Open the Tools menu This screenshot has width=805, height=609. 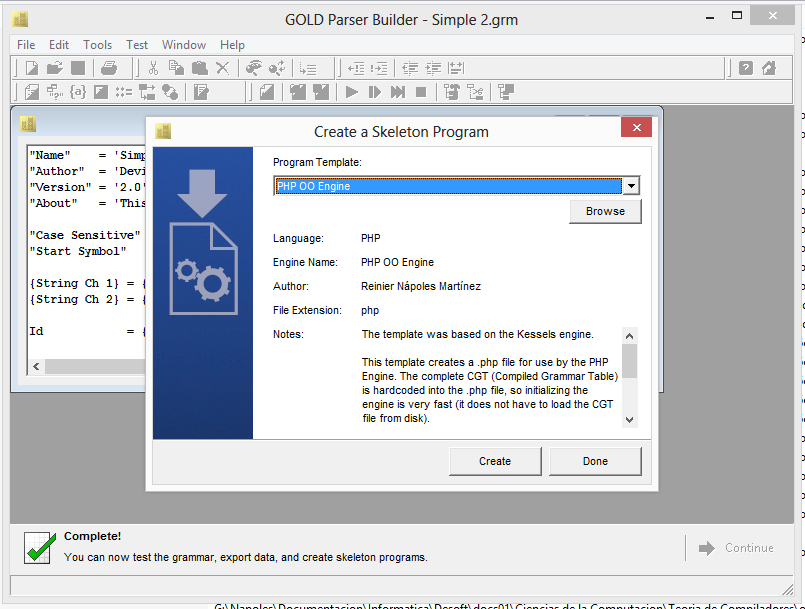tap(97, 45)
